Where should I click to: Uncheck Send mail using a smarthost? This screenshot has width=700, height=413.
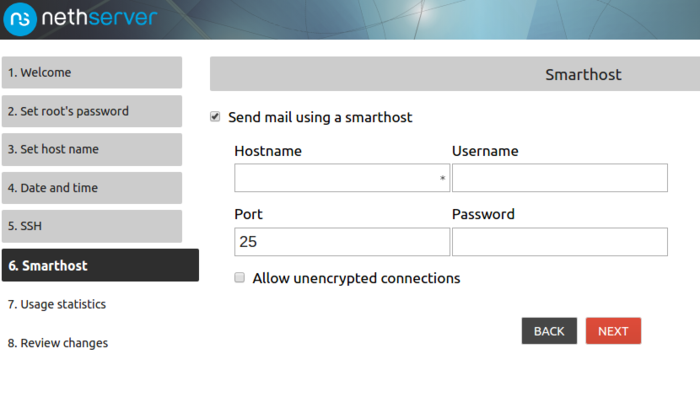click(215, 117)
